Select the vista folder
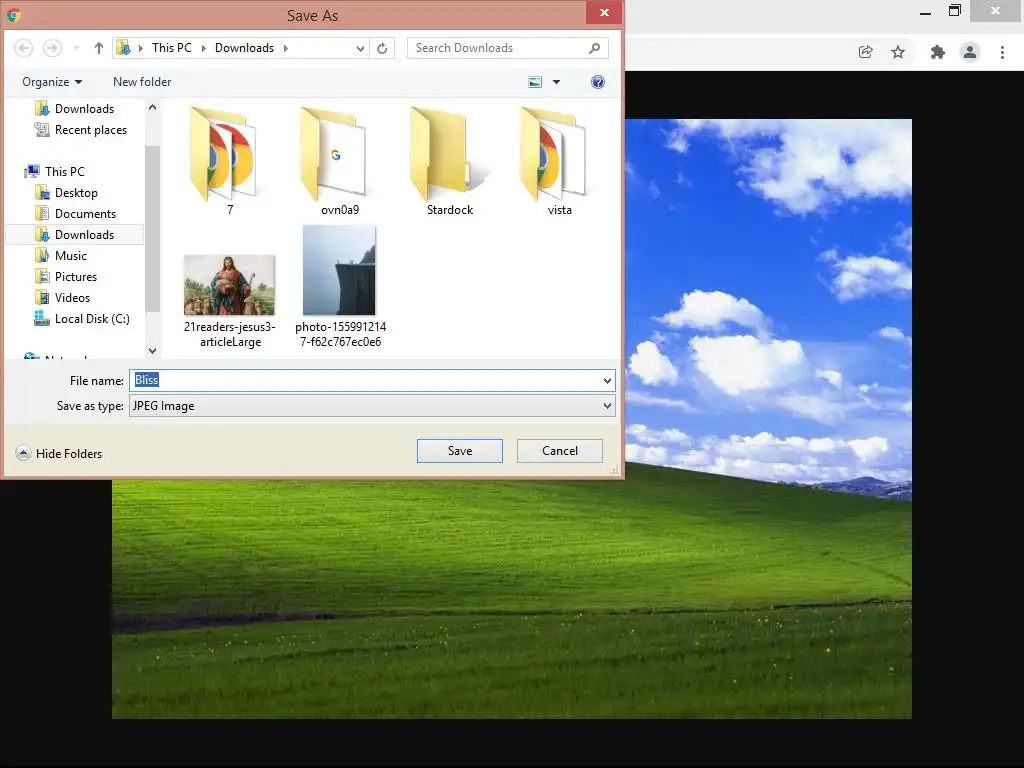This screenshot has width=1024, height=768. point(559,161)
